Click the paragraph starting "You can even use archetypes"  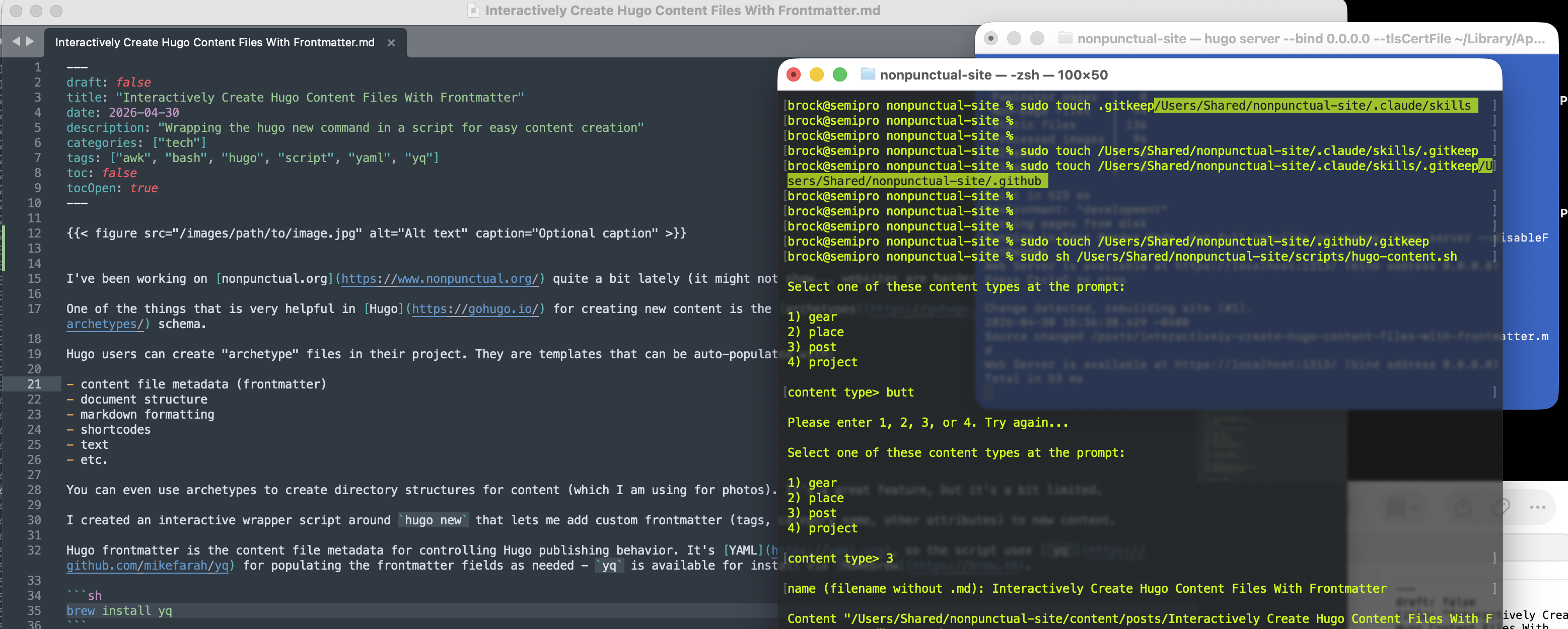421,490
